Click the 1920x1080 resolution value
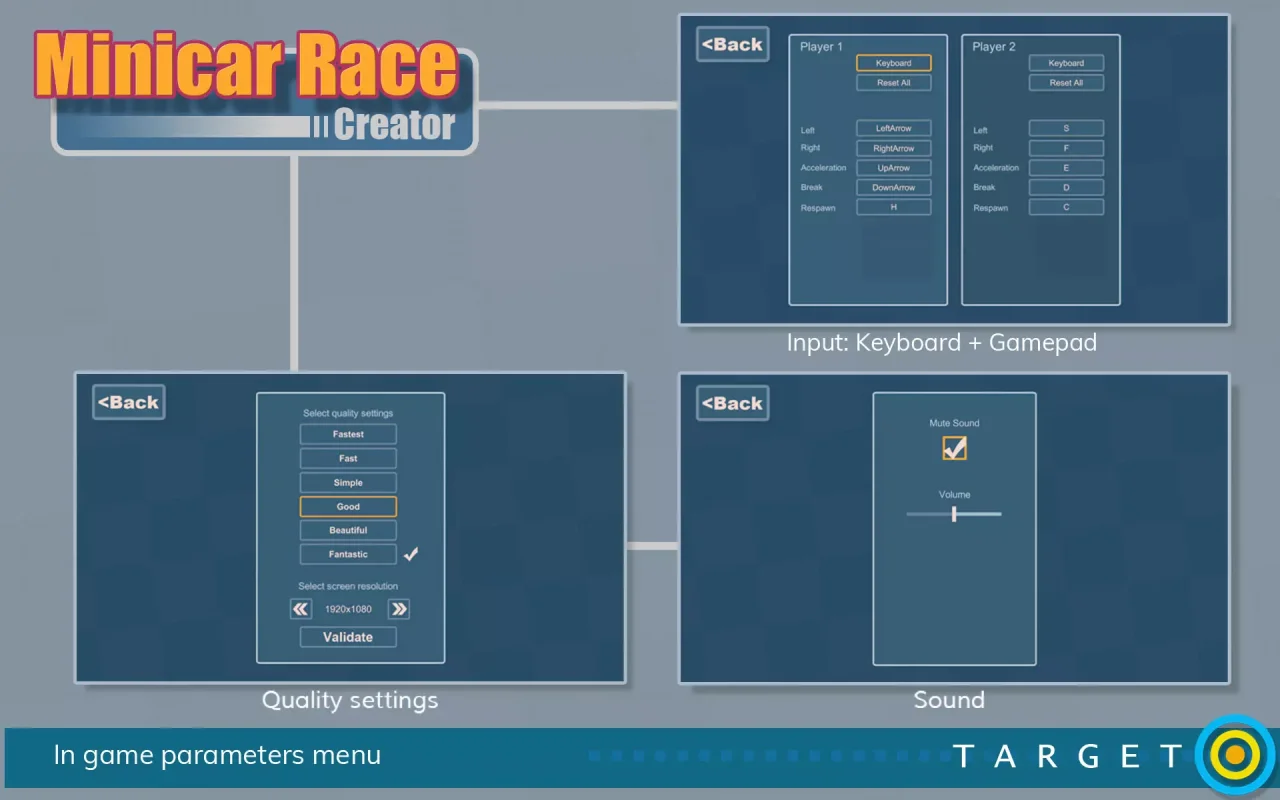This screenshot has width=1280, height=800. point(348,609)
